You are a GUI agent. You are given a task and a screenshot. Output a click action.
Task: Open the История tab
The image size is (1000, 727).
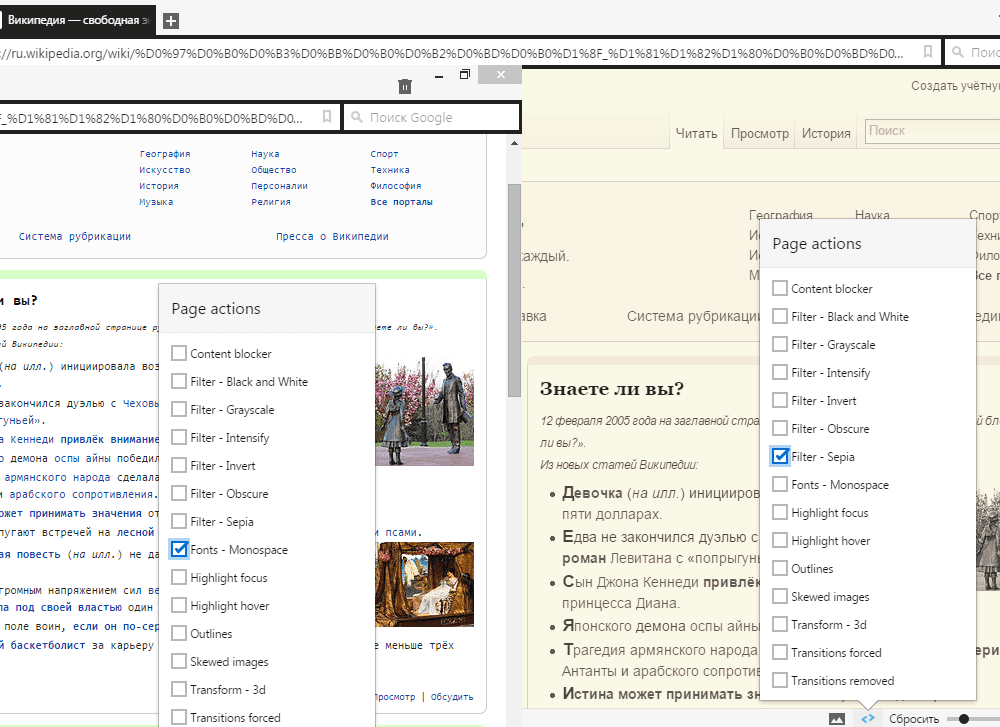point(826,133)
